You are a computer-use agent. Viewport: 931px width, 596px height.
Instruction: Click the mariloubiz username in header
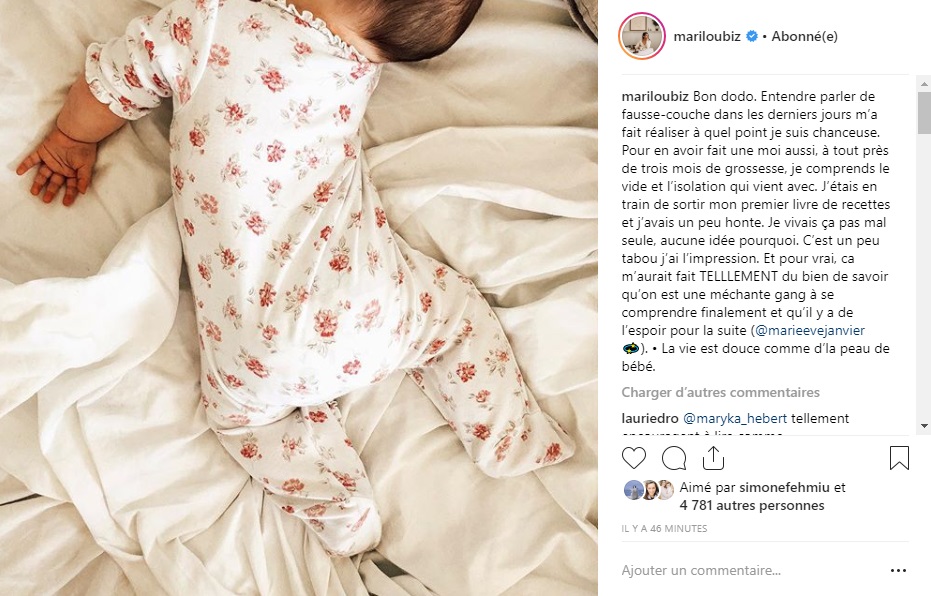click(x=707, y=36)
